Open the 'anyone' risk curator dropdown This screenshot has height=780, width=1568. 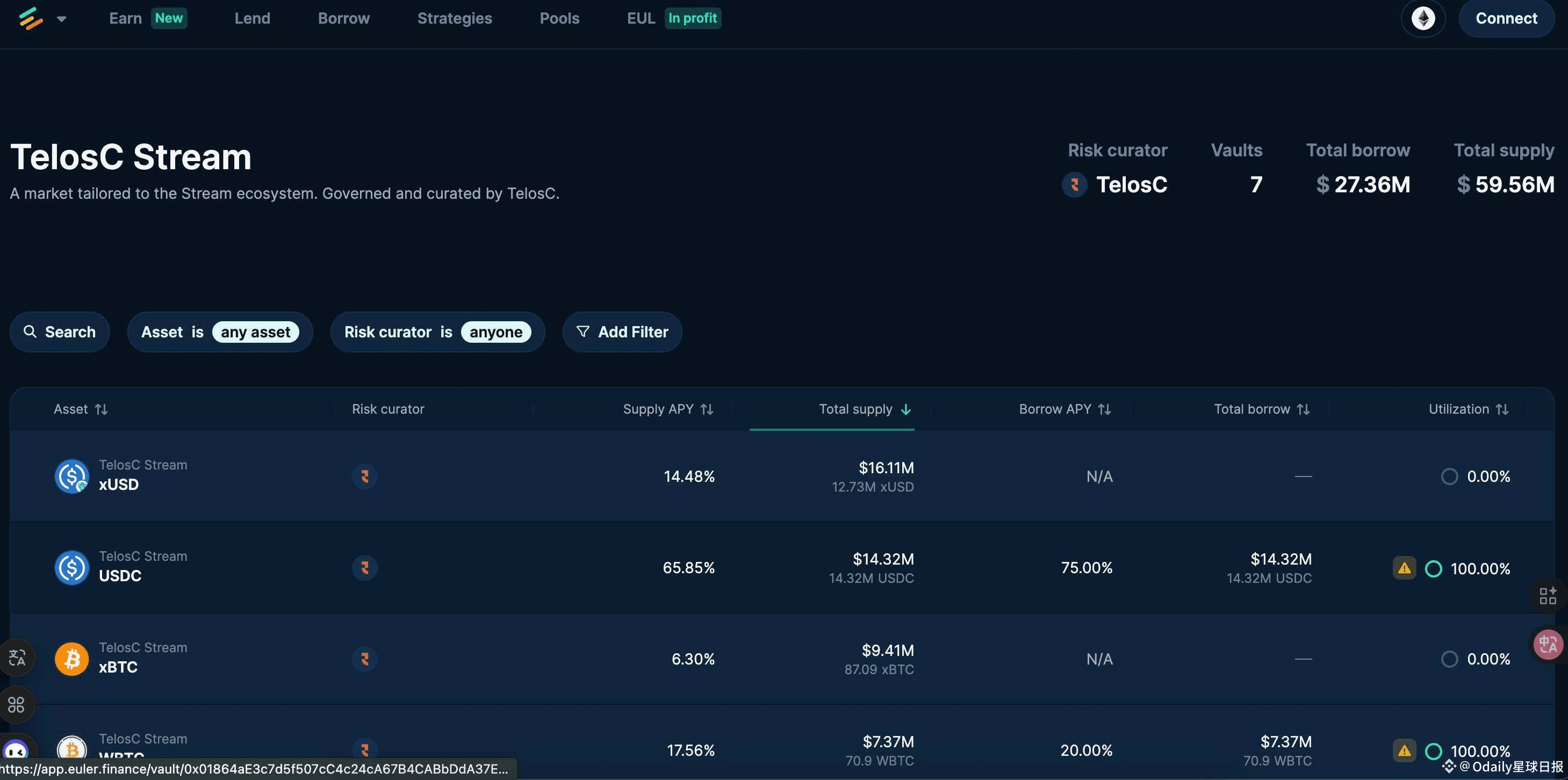coord(495,331)
